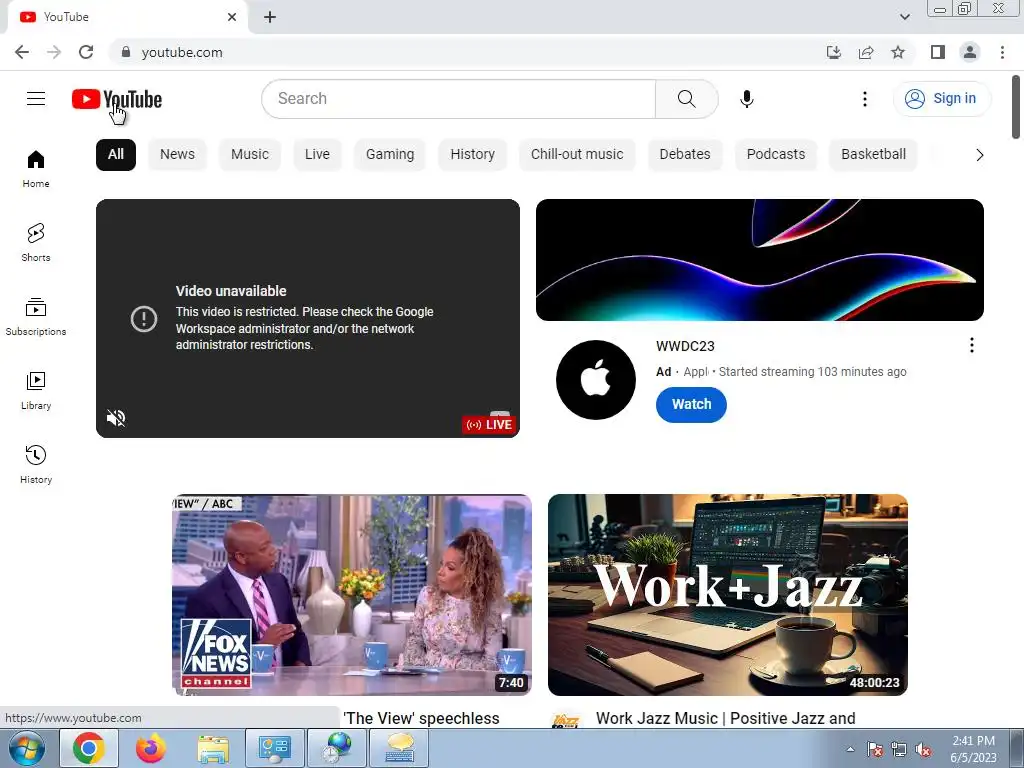1024x768 pixels.
Task: Select the Gaming category chip
Action: pyautogui.click(x=390, y=155)
